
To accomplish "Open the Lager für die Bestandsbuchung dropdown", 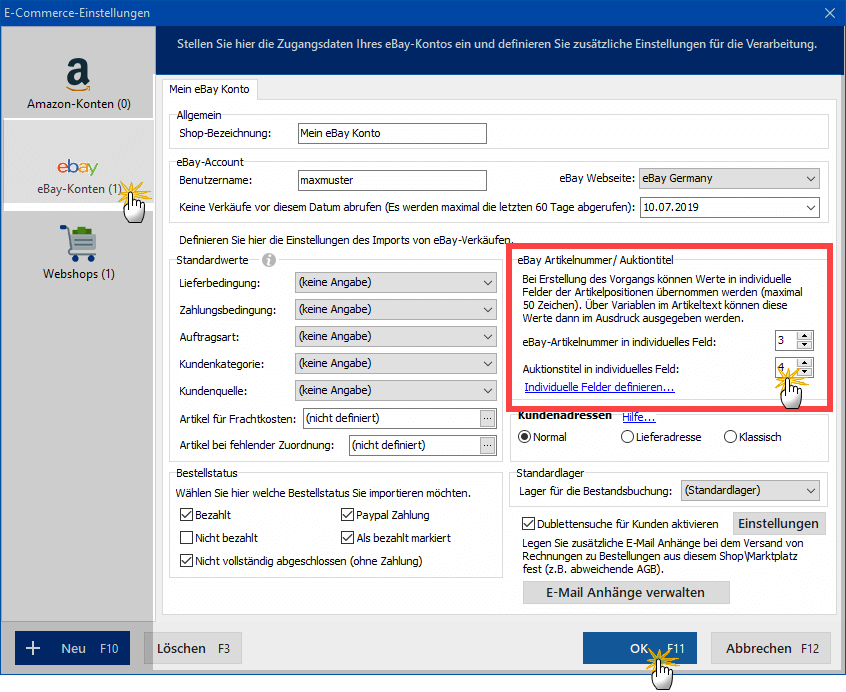I will [750, 490].
